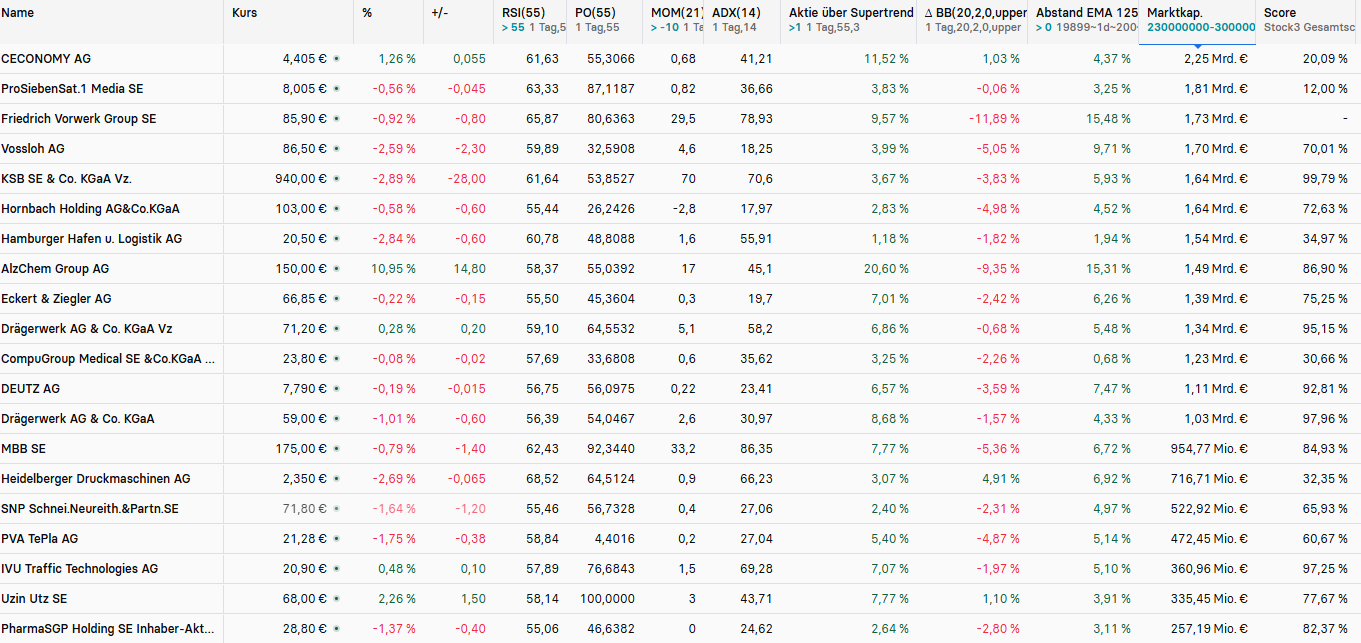Open CompuGroup Medical SE &Co.KGaA

click(108, 359)
